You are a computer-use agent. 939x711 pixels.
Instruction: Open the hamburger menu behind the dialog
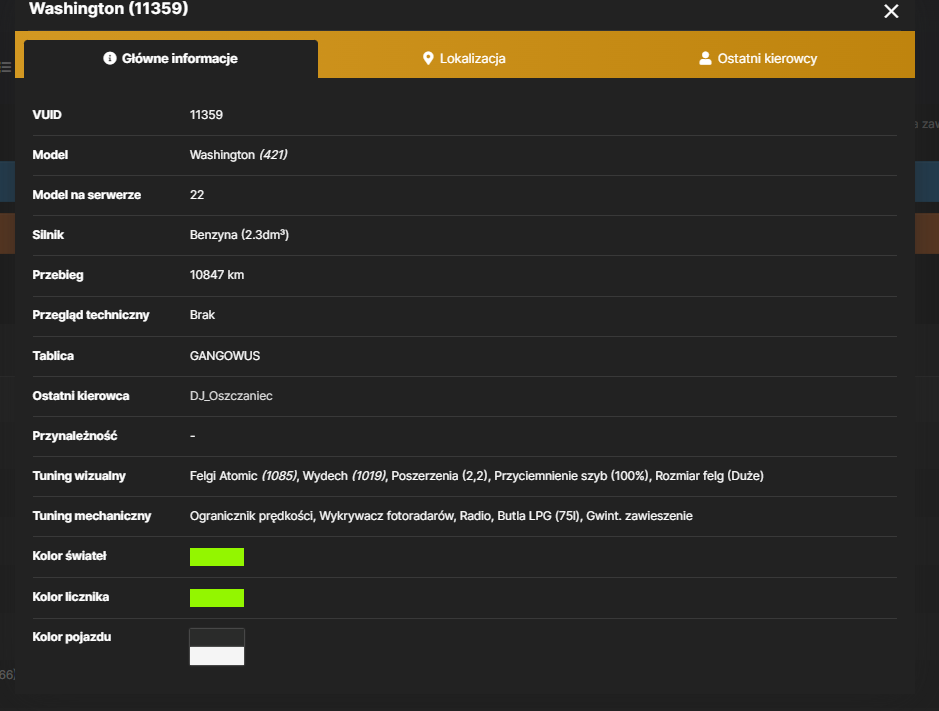click(6, 67)
